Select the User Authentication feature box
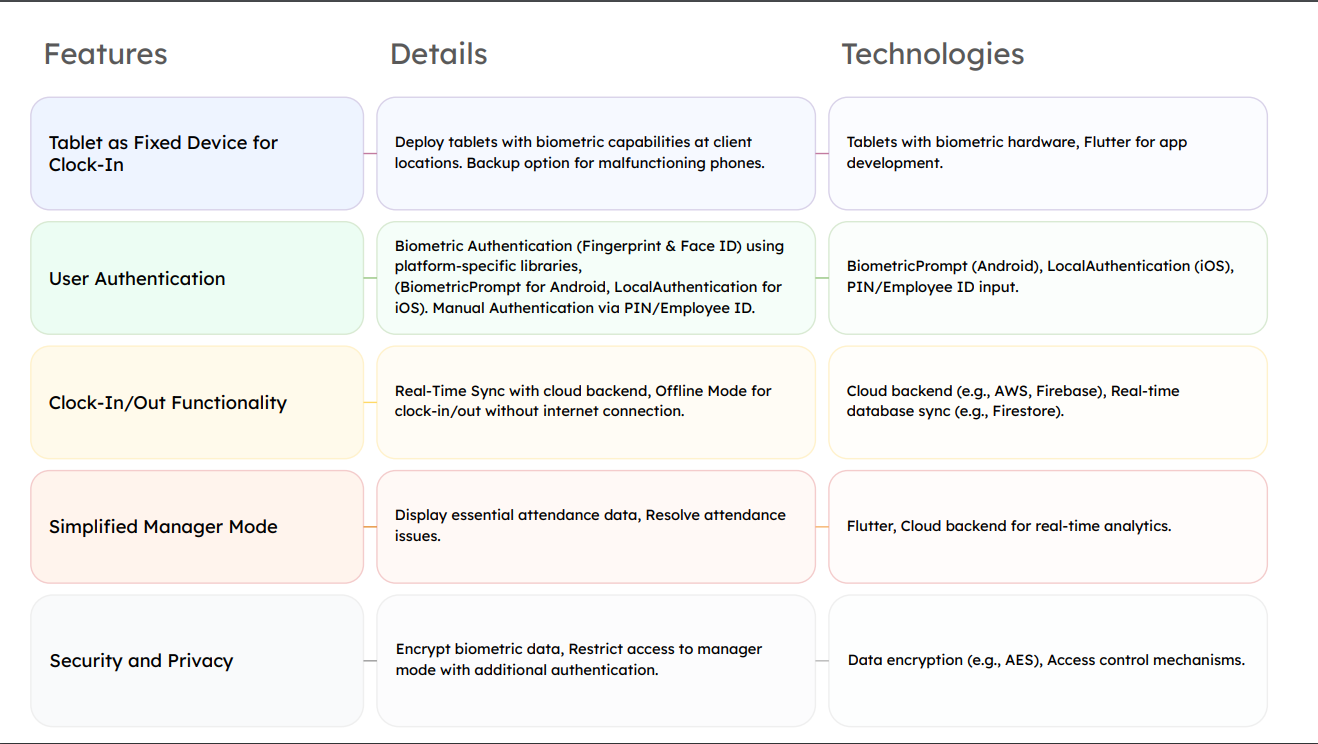This screenshot has height=744, width=1318. coord(197,278)
